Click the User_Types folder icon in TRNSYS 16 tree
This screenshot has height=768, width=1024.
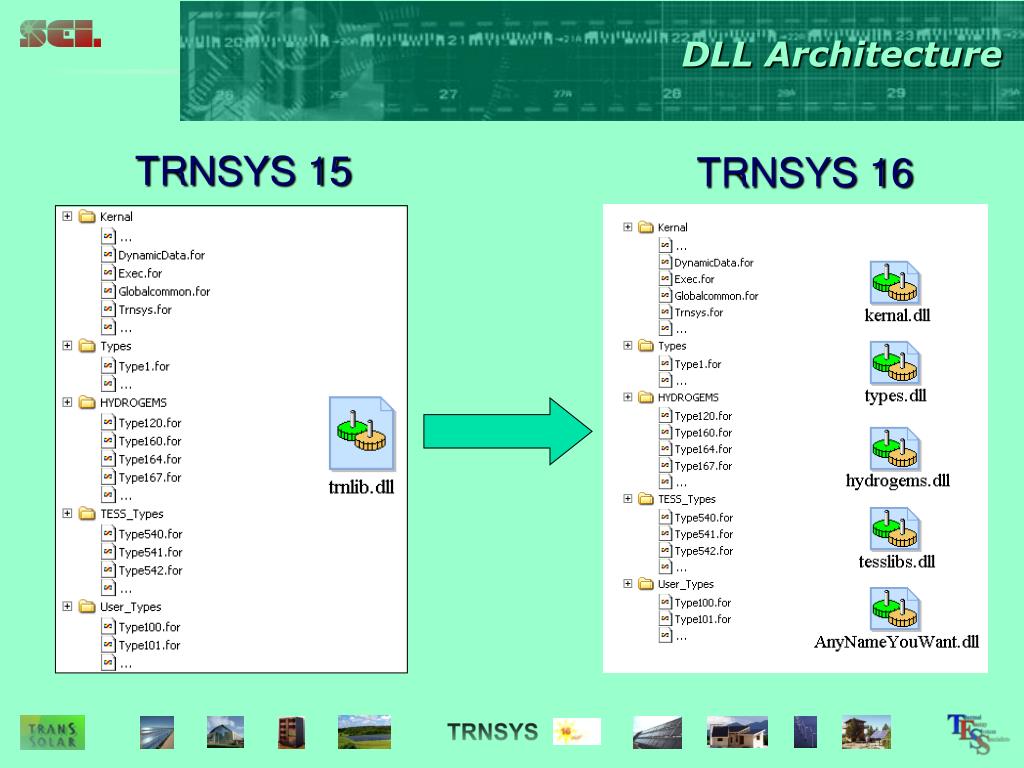646,584
